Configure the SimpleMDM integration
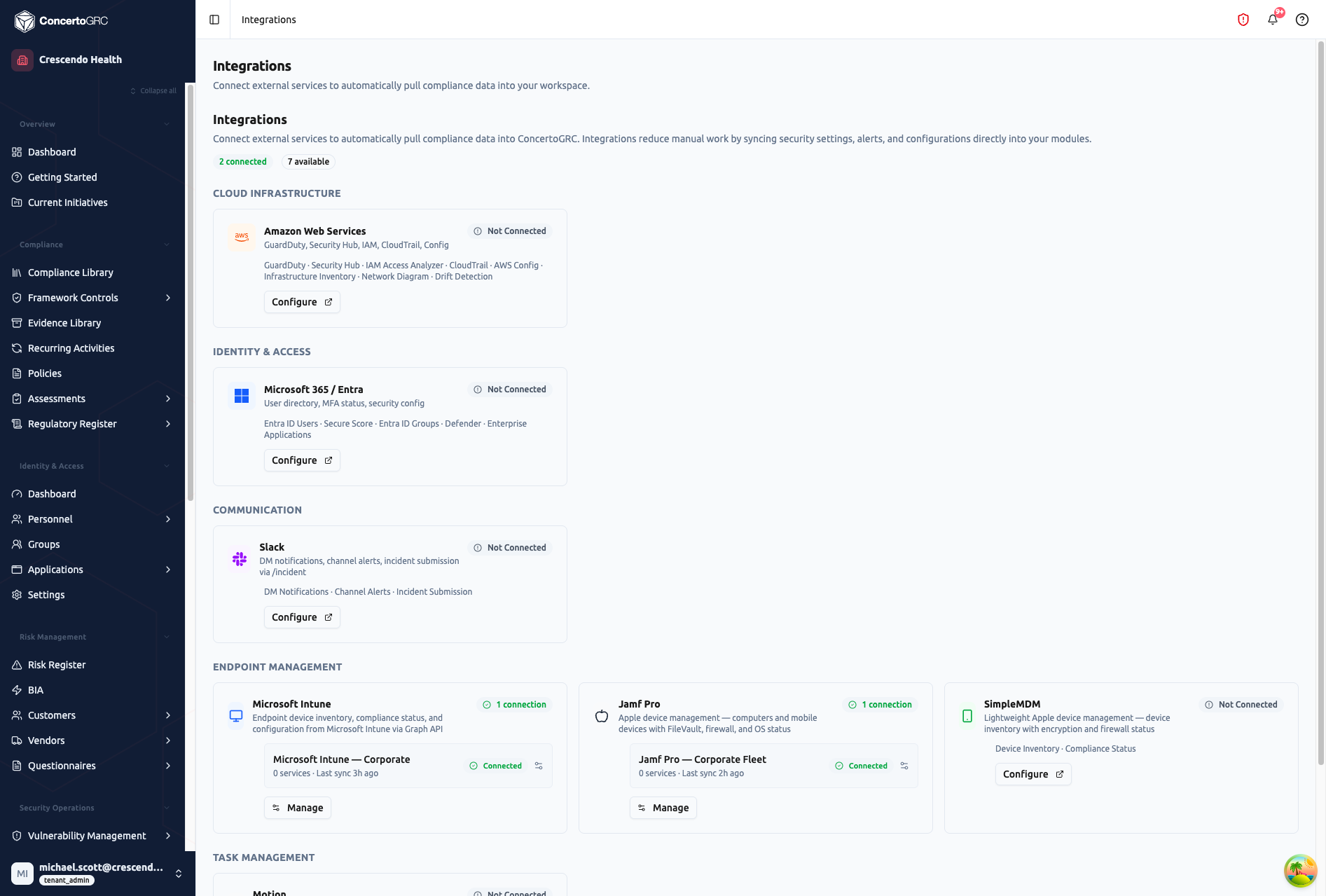1326x896 pixels. [x=1033, y=774]
